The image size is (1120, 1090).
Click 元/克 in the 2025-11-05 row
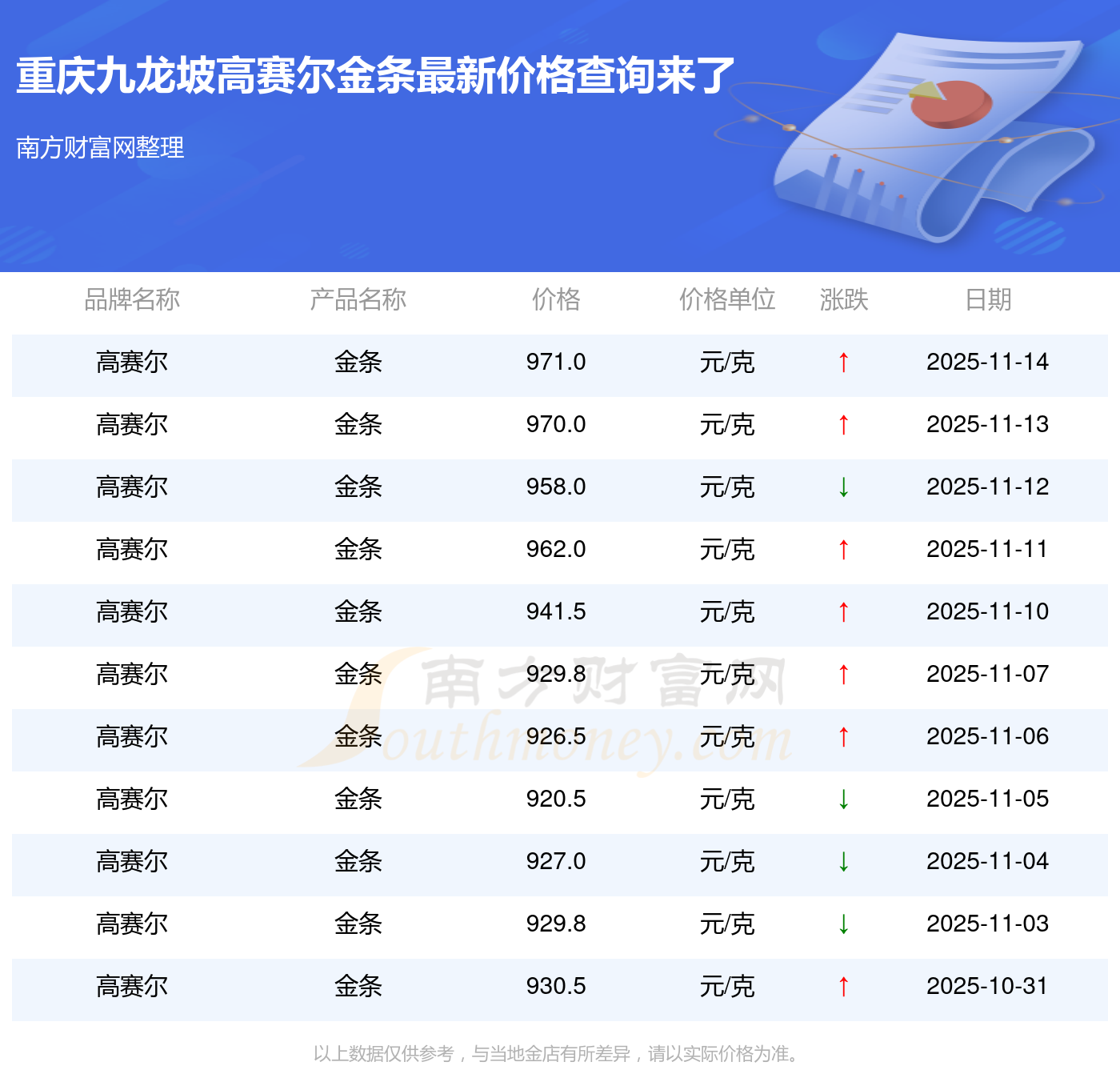[727, 799]
